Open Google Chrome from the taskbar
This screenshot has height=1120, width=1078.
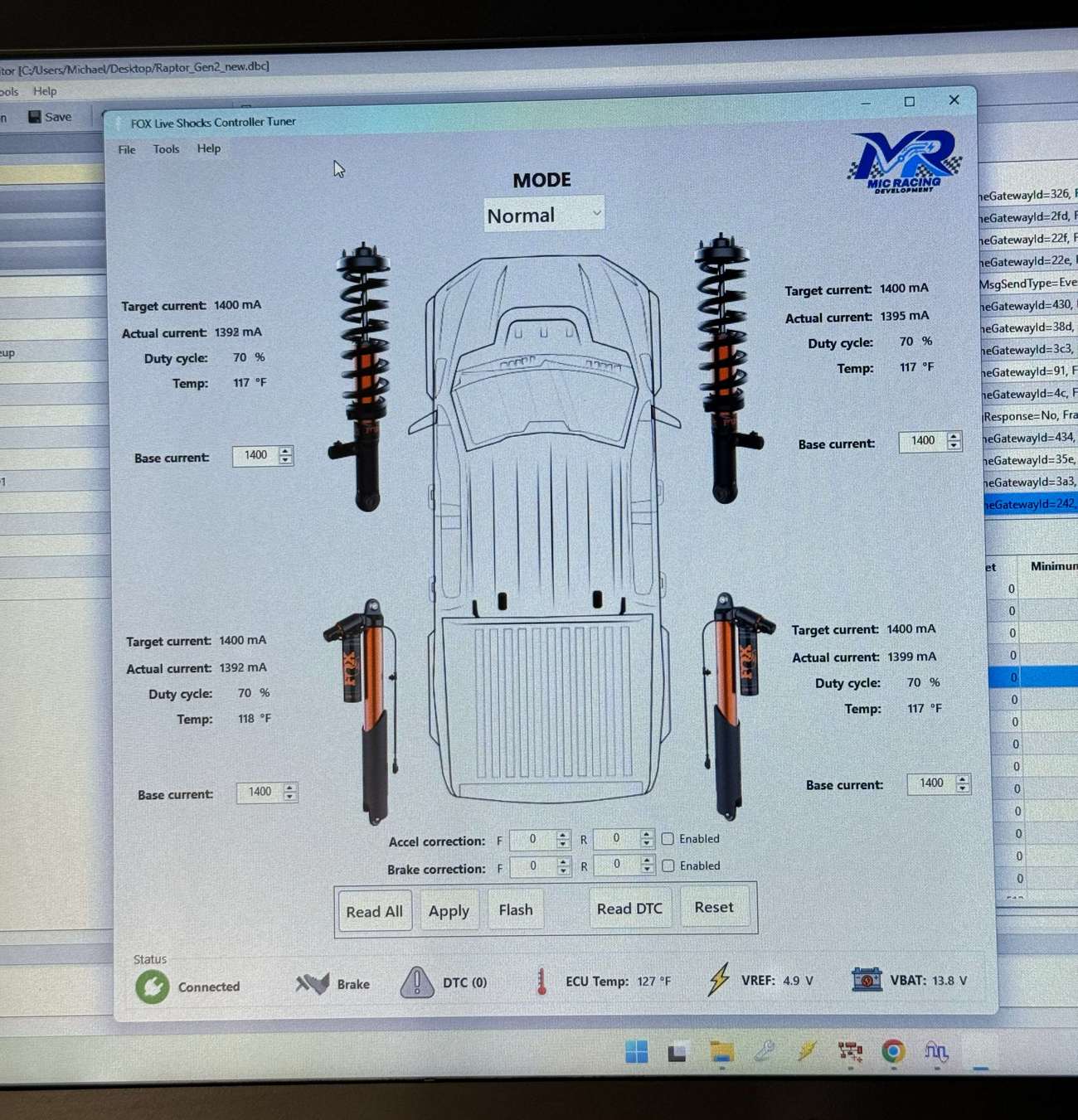pyautogui.click(x=893, y=1051)
